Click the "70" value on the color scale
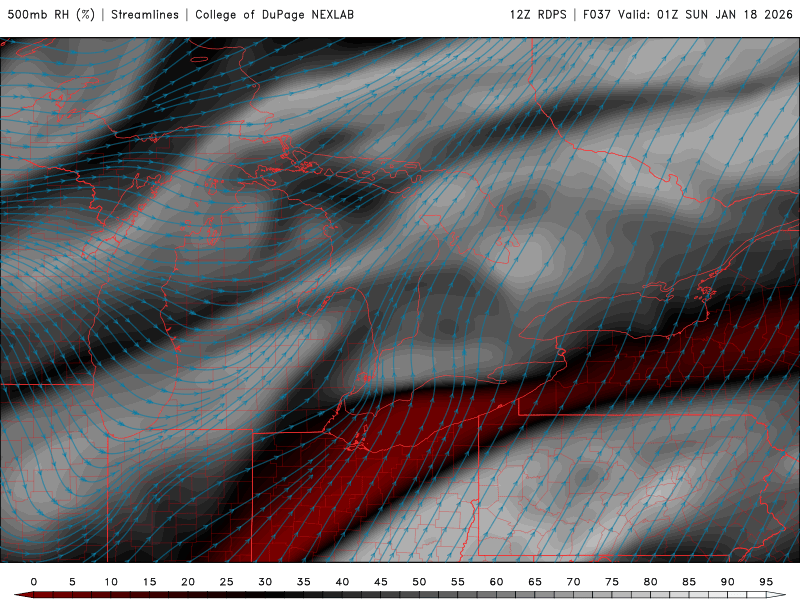Screen dimensions: 800x600 click(x=573, y=582)
